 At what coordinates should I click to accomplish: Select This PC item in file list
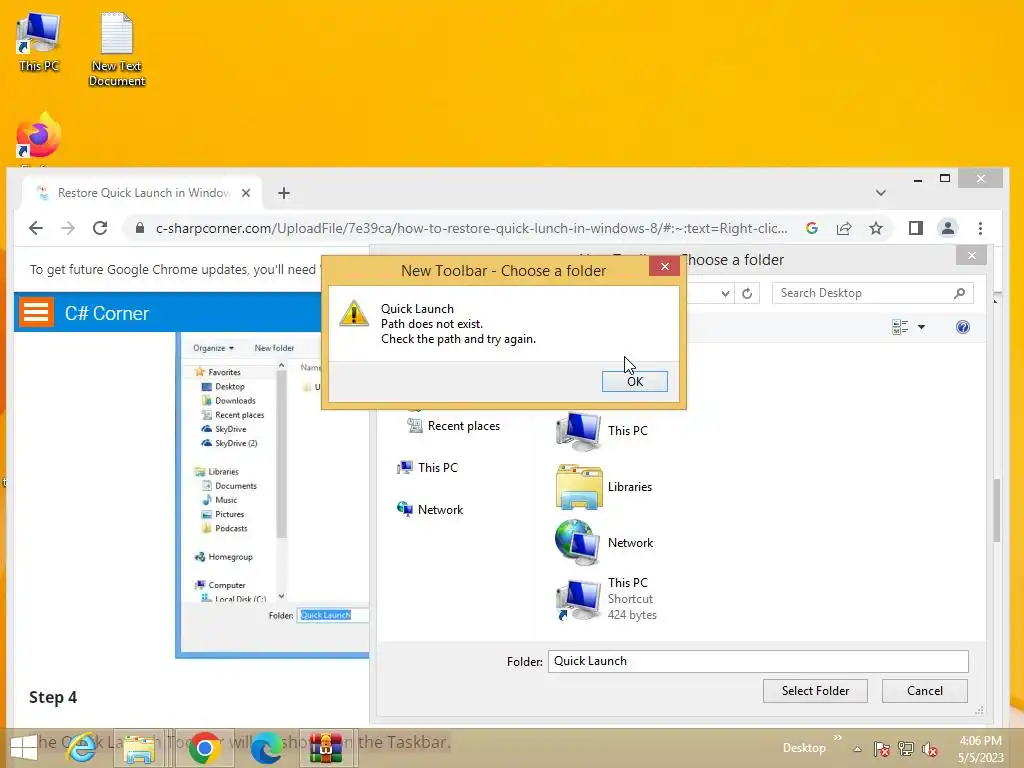tap(602, 431)
